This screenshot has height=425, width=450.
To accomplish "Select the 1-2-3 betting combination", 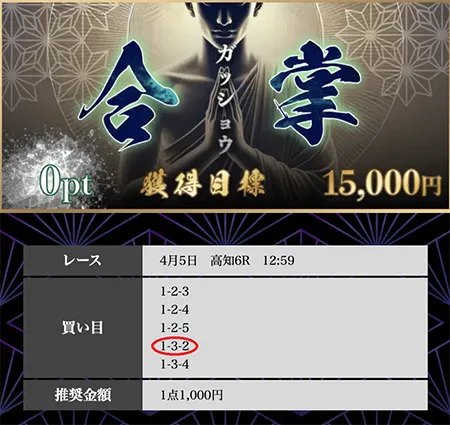I will click(x=175, y=292).
